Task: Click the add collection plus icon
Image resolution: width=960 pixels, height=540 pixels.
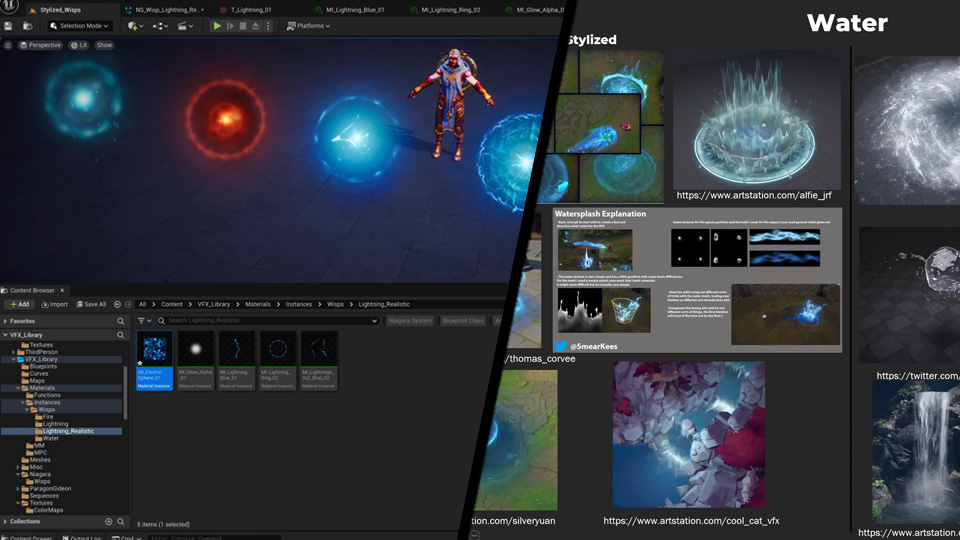Action: point(109,522)
